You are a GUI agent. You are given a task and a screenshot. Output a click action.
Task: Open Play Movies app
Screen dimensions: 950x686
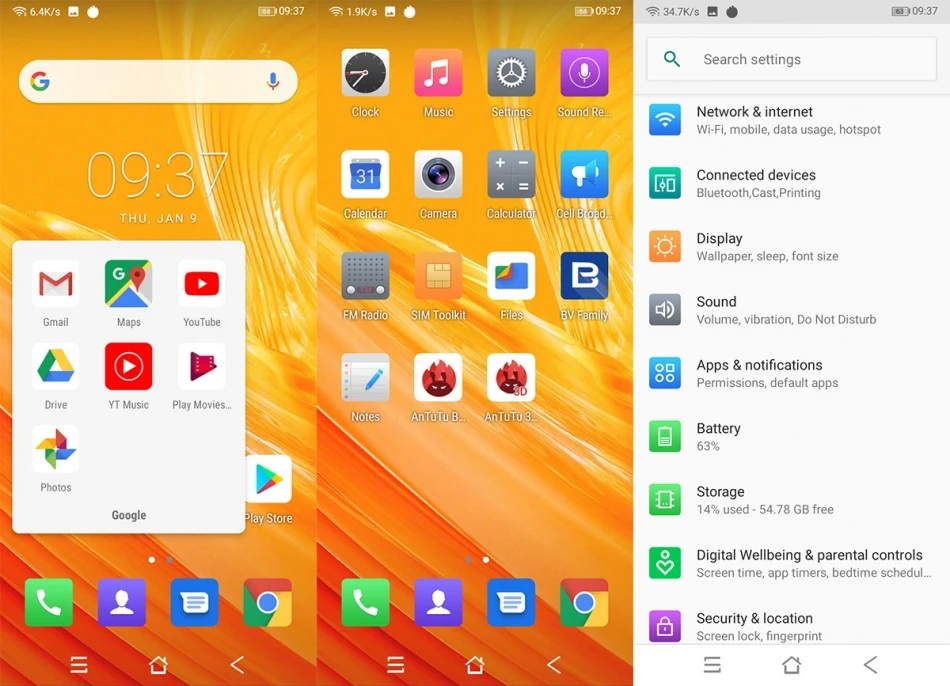[202, 366]
